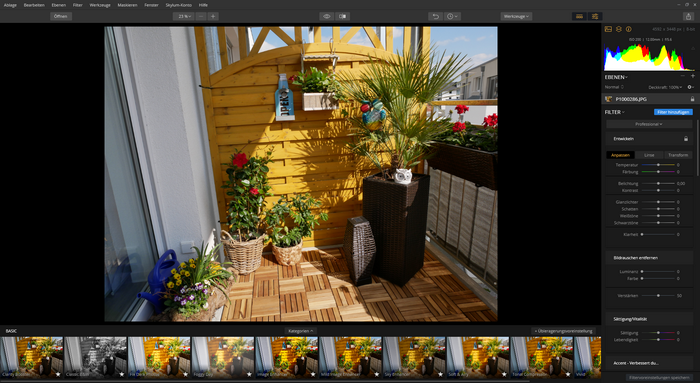
Task: Favorite the Clarity Booster preset star
Action: (58, 374)
